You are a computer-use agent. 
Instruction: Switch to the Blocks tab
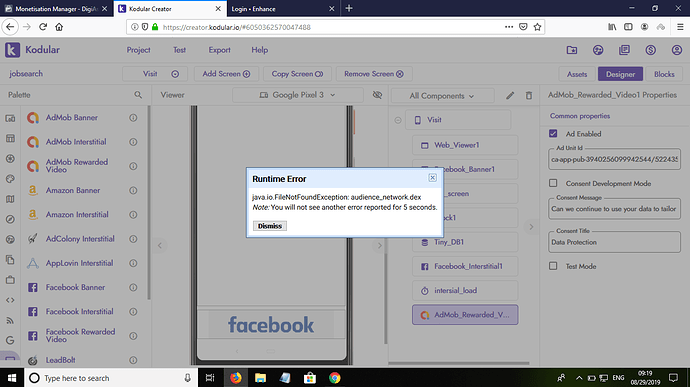point(664,74)
